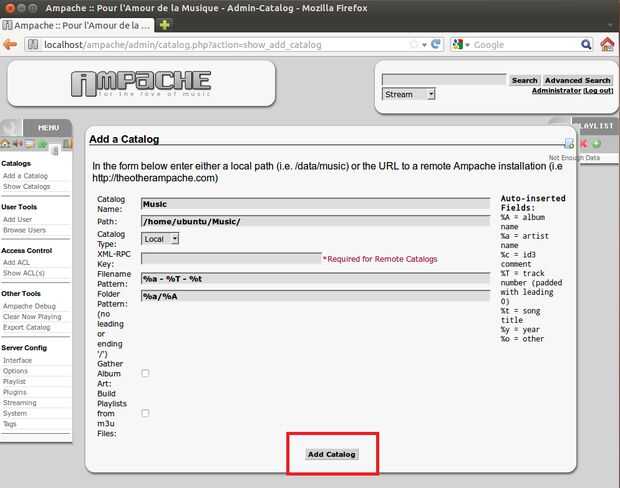Select the Playlist tab on right
This screenshot has height=488, width=620.
click(x=595, y=126)
